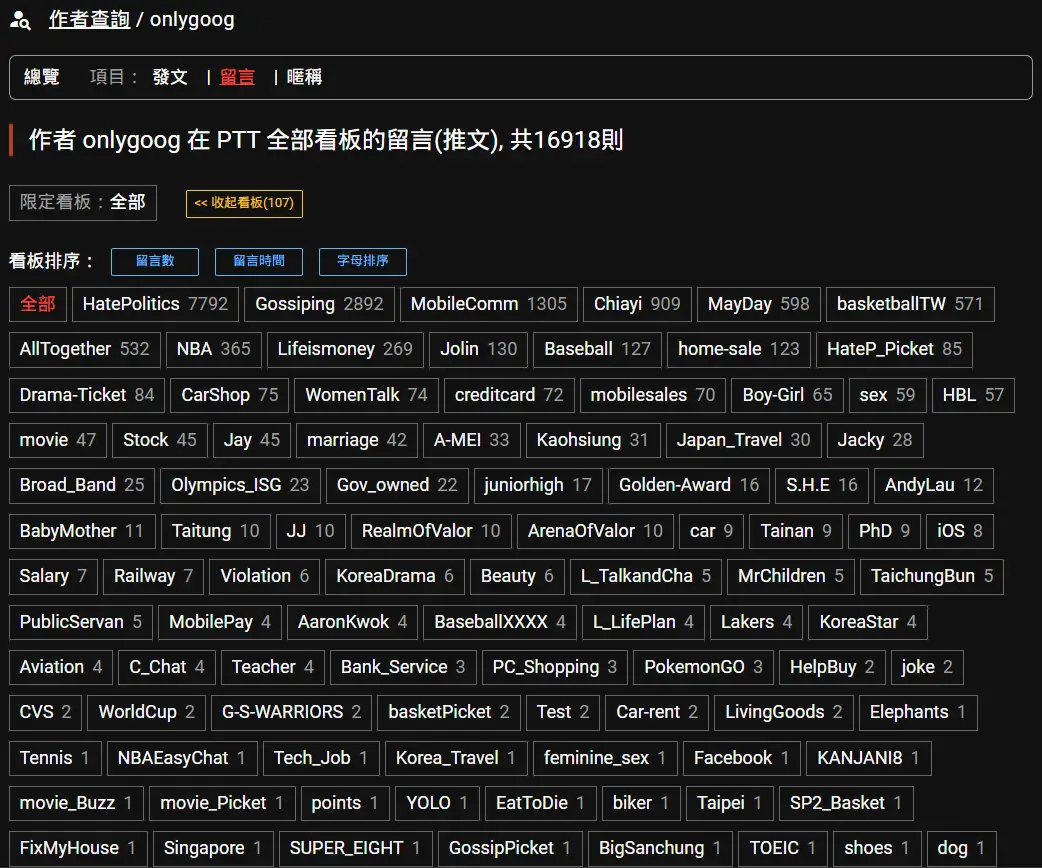Click the Japan_Travel board tag
This screenshot has height=868, width=1042.
(x=743, y=440)
